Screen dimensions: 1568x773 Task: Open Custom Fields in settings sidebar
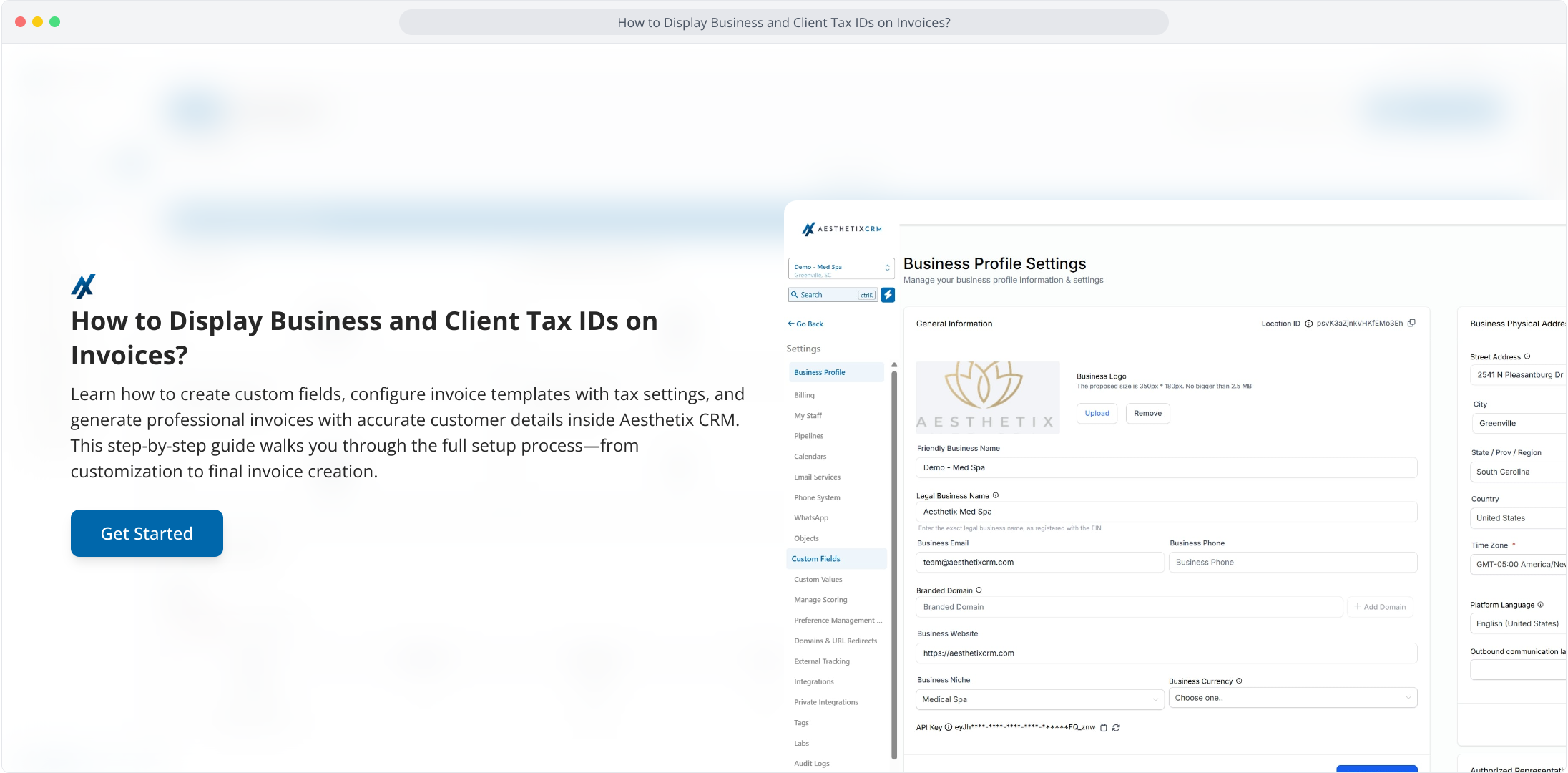click(816, 559)
